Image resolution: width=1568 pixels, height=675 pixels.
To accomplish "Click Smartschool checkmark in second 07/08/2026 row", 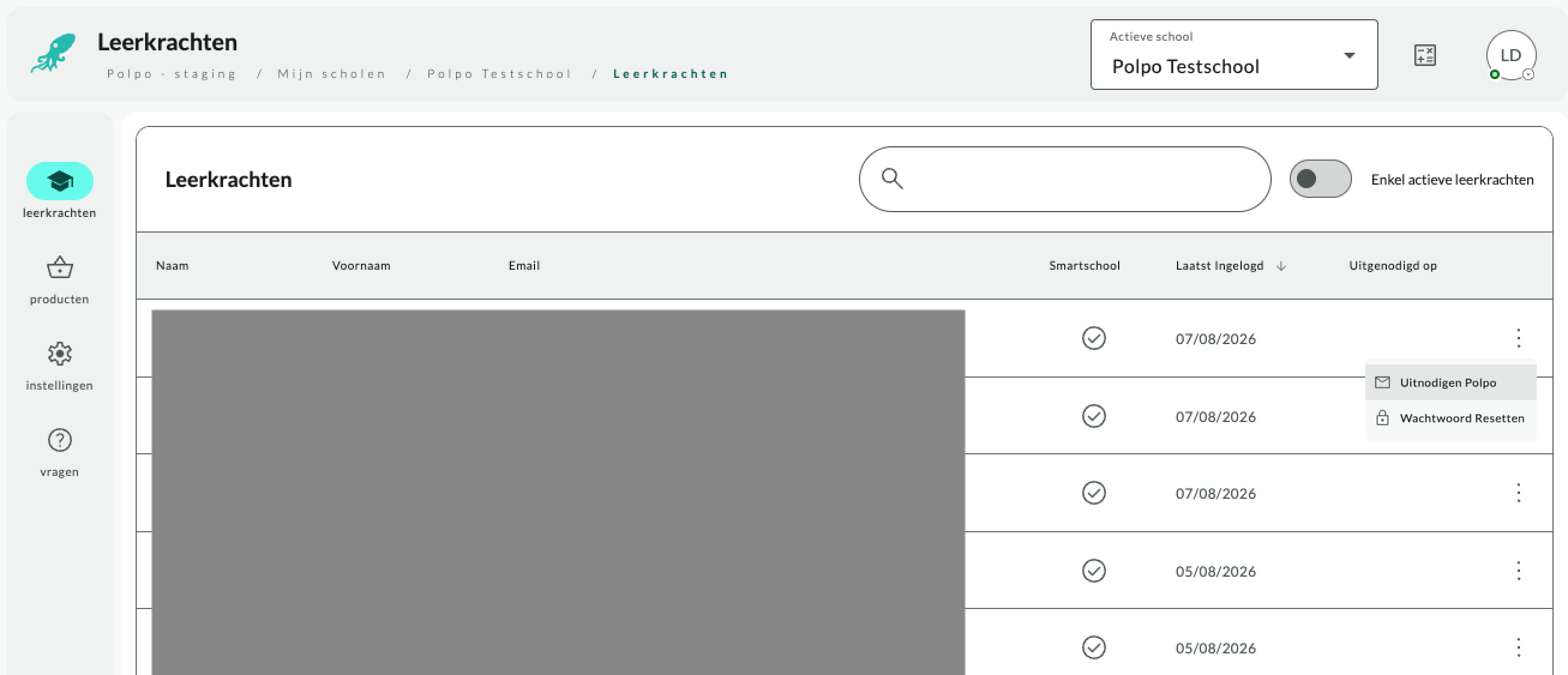I will [x=1094, y=416].
